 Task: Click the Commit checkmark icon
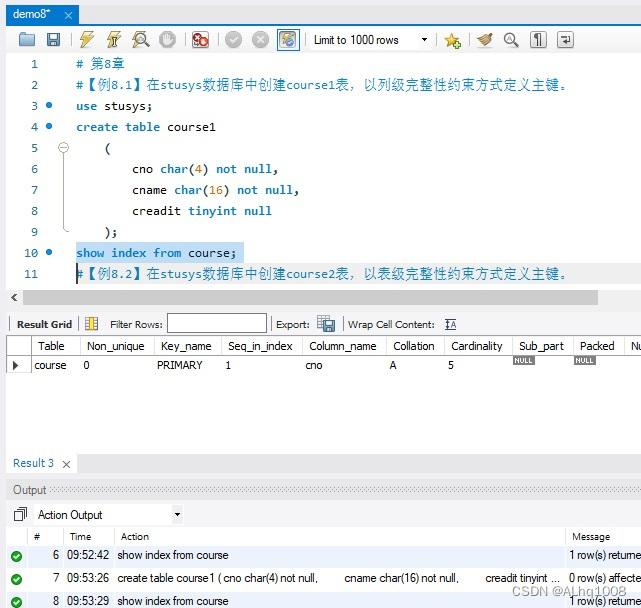click(233, 40)
